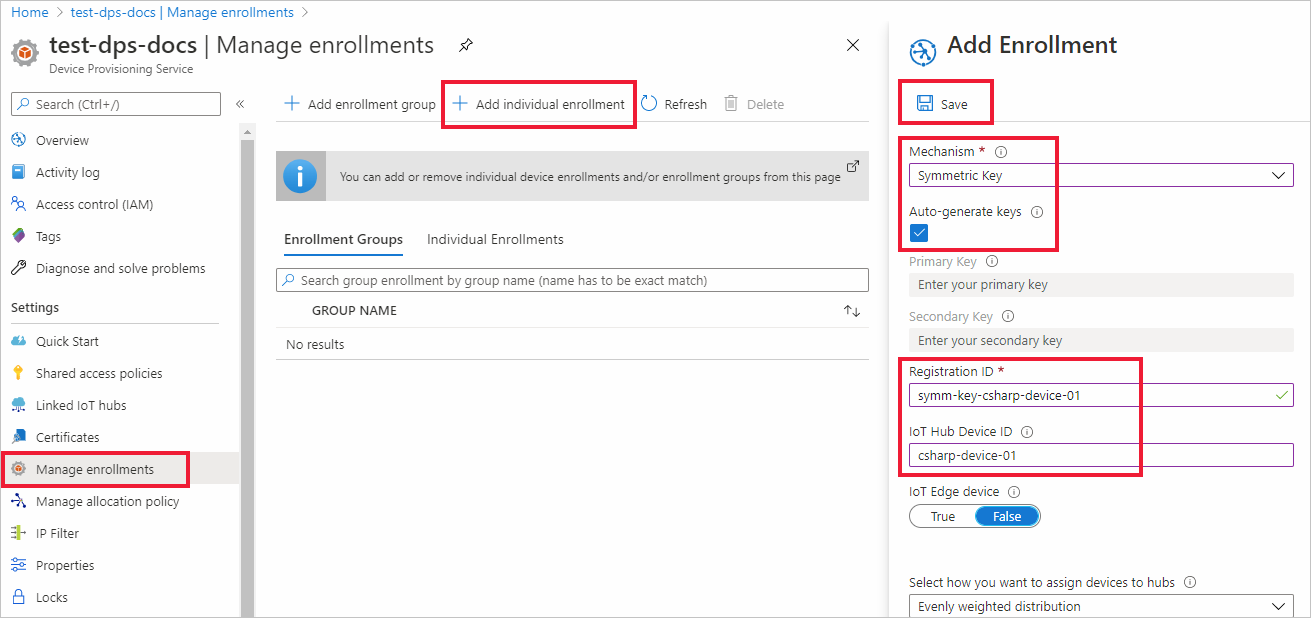Screen dimensions: 1311x618
Task: Pin the Manage enrollments page
Action: (x=465, y=45)
